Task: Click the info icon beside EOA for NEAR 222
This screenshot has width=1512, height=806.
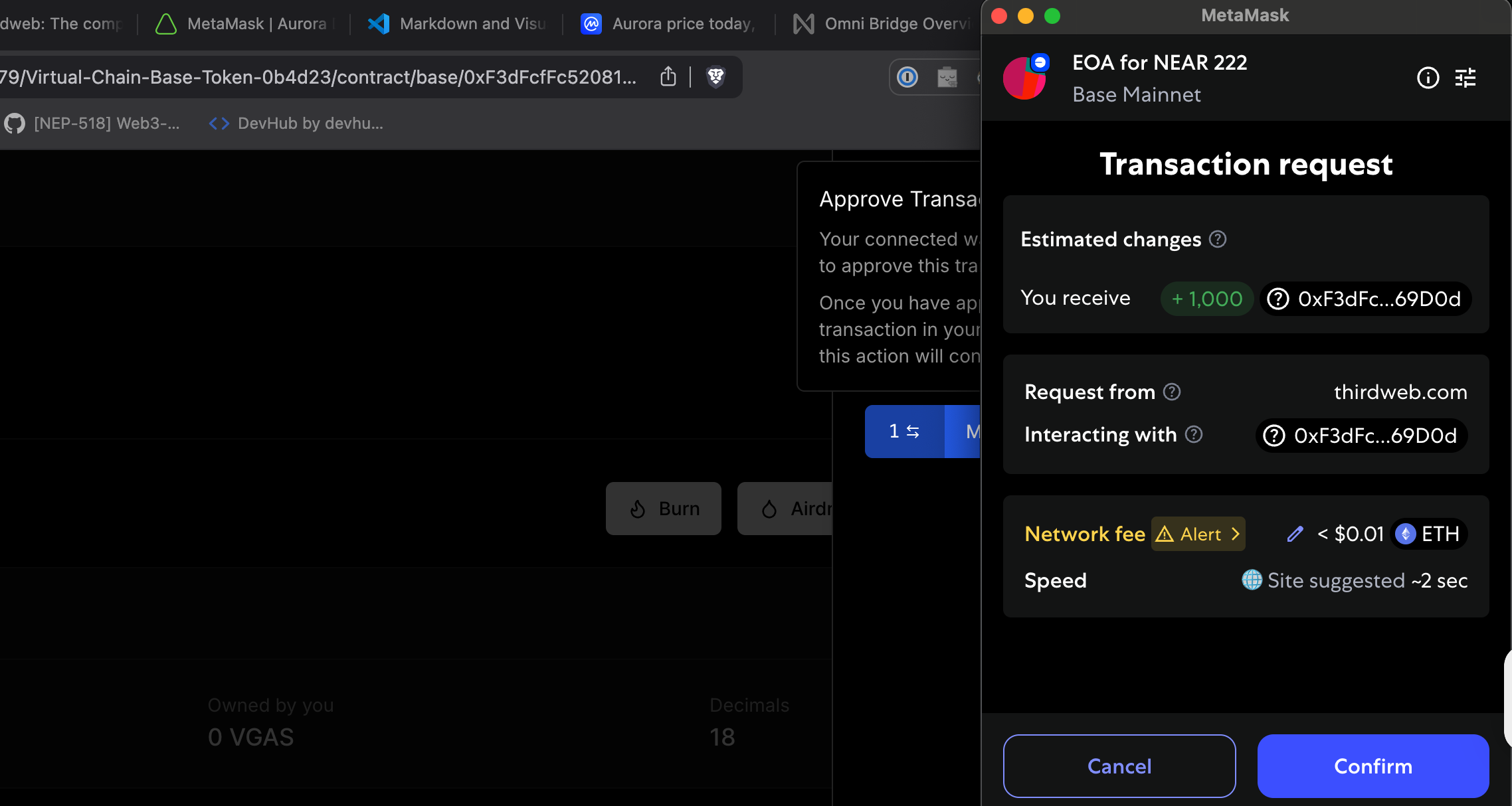Action: (x=1428, y=78)
